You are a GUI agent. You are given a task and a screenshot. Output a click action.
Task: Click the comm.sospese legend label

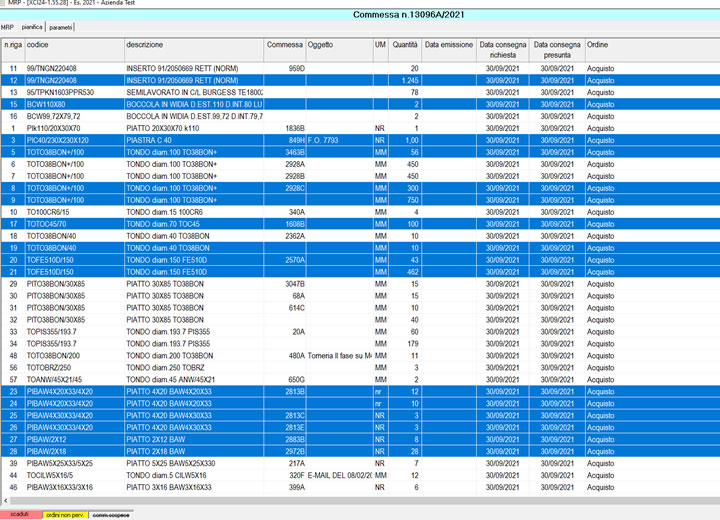111,515
